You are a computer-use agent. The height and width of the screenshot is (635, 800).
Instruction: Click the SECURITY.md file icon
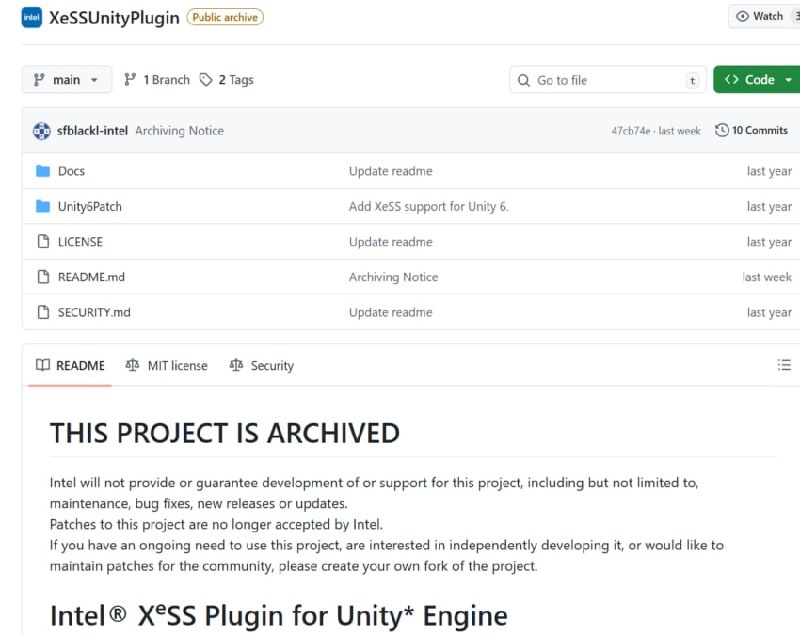pyautogui.click(x=43, y=312)
